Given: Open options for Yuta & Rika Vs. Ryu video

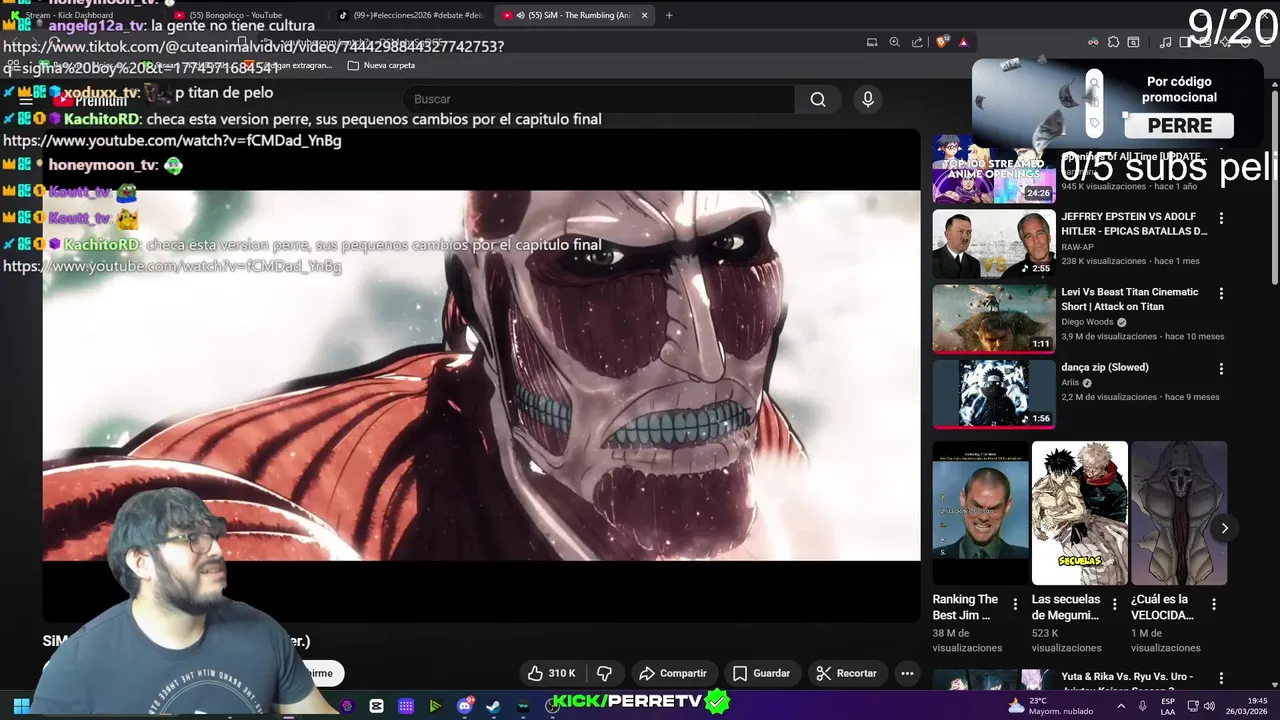Looking at the screenshot, I should coord(1221,679).
